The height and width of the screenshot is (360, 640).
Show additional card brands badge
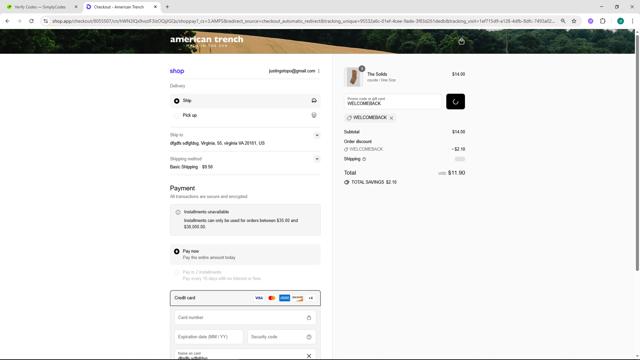coord(311,298)
